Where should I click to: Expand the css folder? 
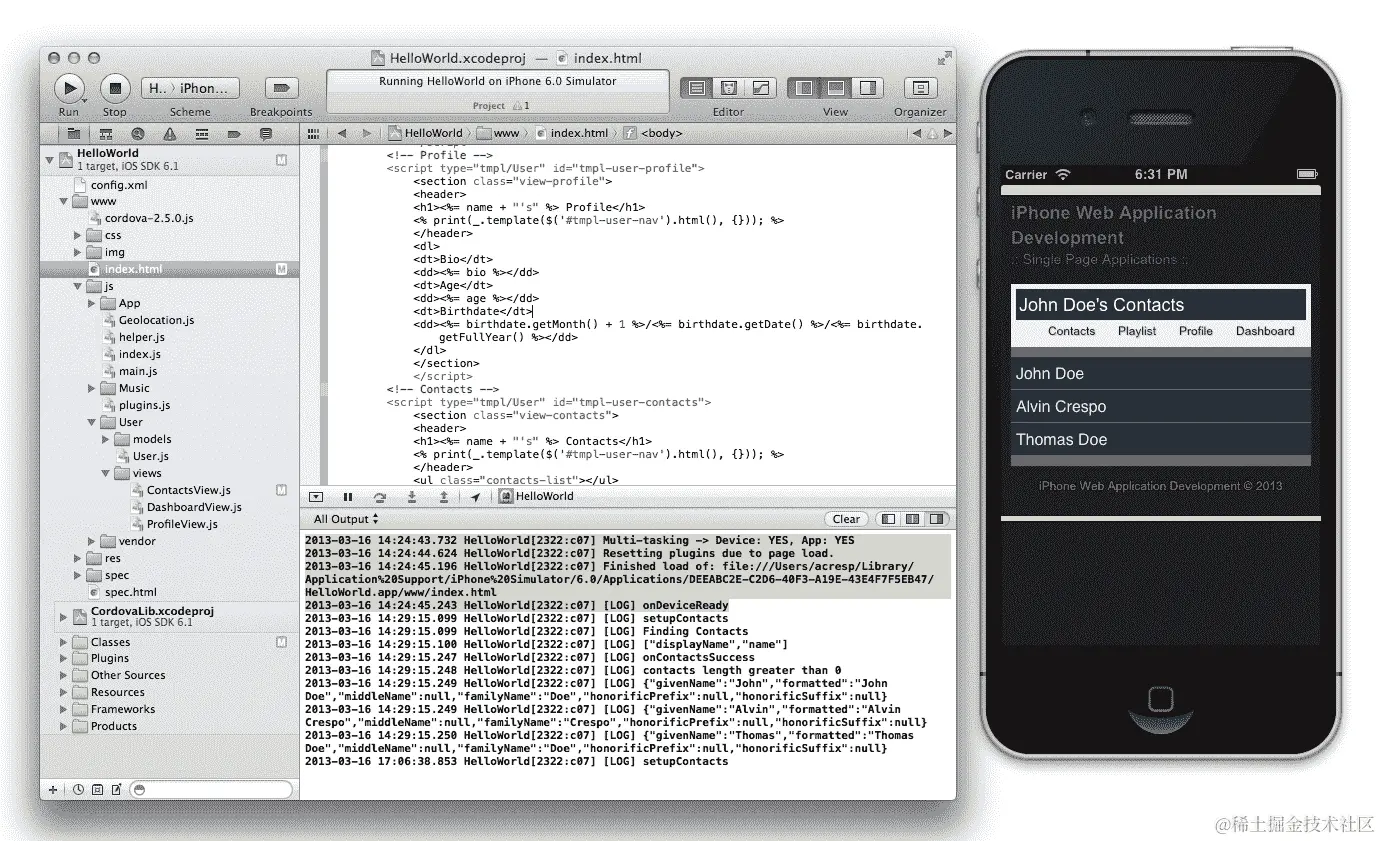(78, 235)
